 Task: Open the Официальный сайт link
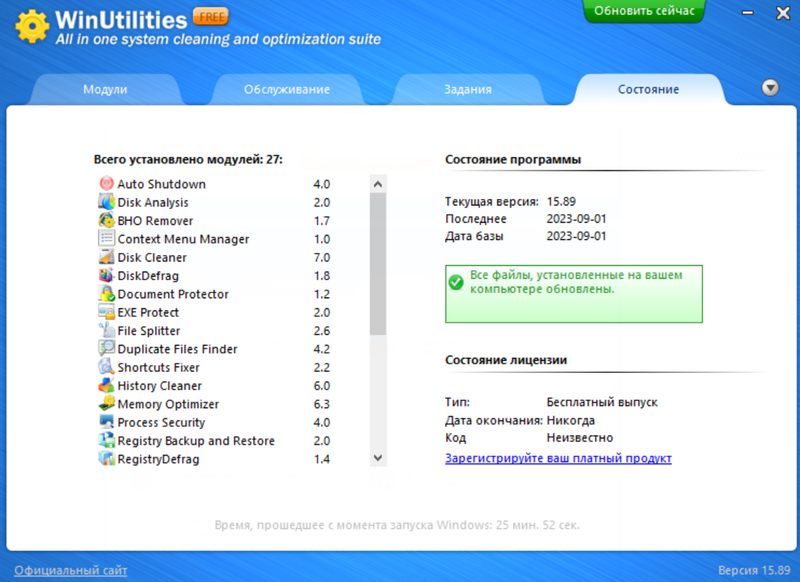(x=70, y=570)
